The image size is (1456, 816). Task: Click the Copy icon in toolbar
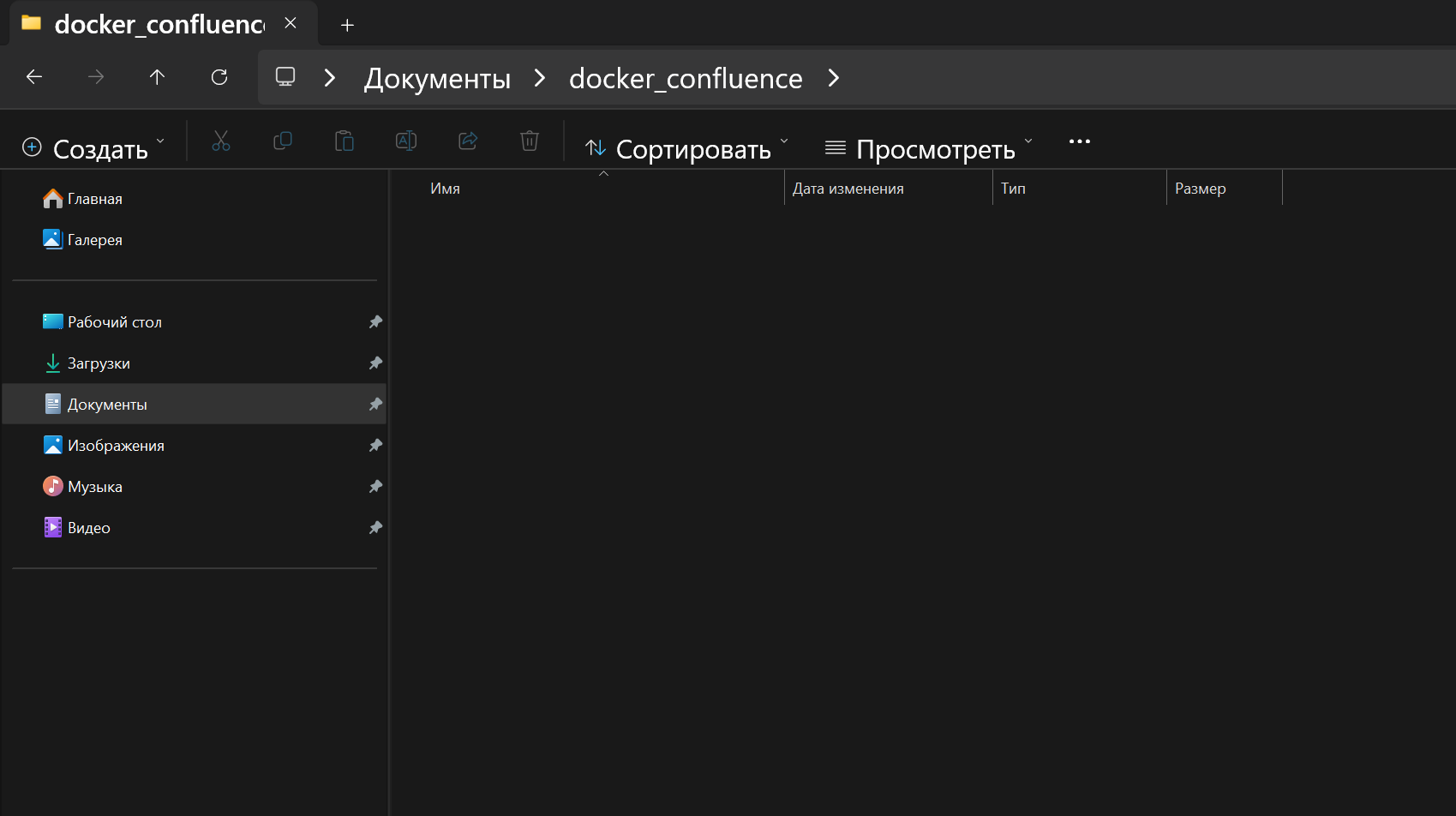pos(283,141)
